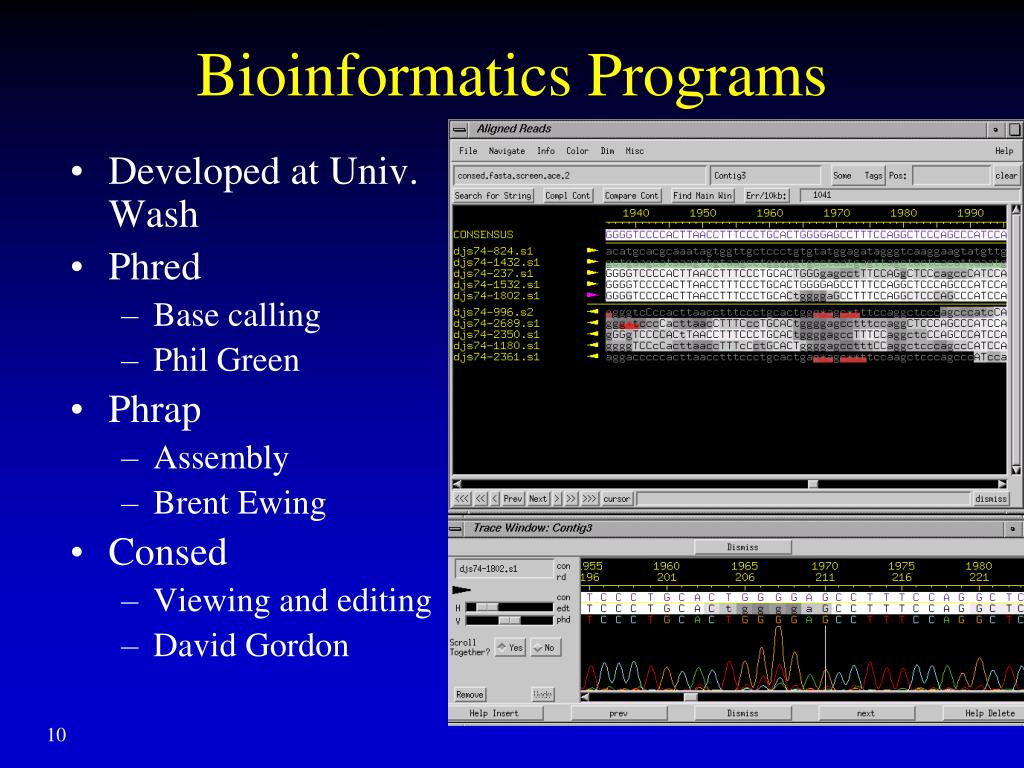Image resolution: width=1024 pixels, height=768 pixels.
Task: Click the up arrow of the vertical scrollbar
Action: pos(1016,210)
